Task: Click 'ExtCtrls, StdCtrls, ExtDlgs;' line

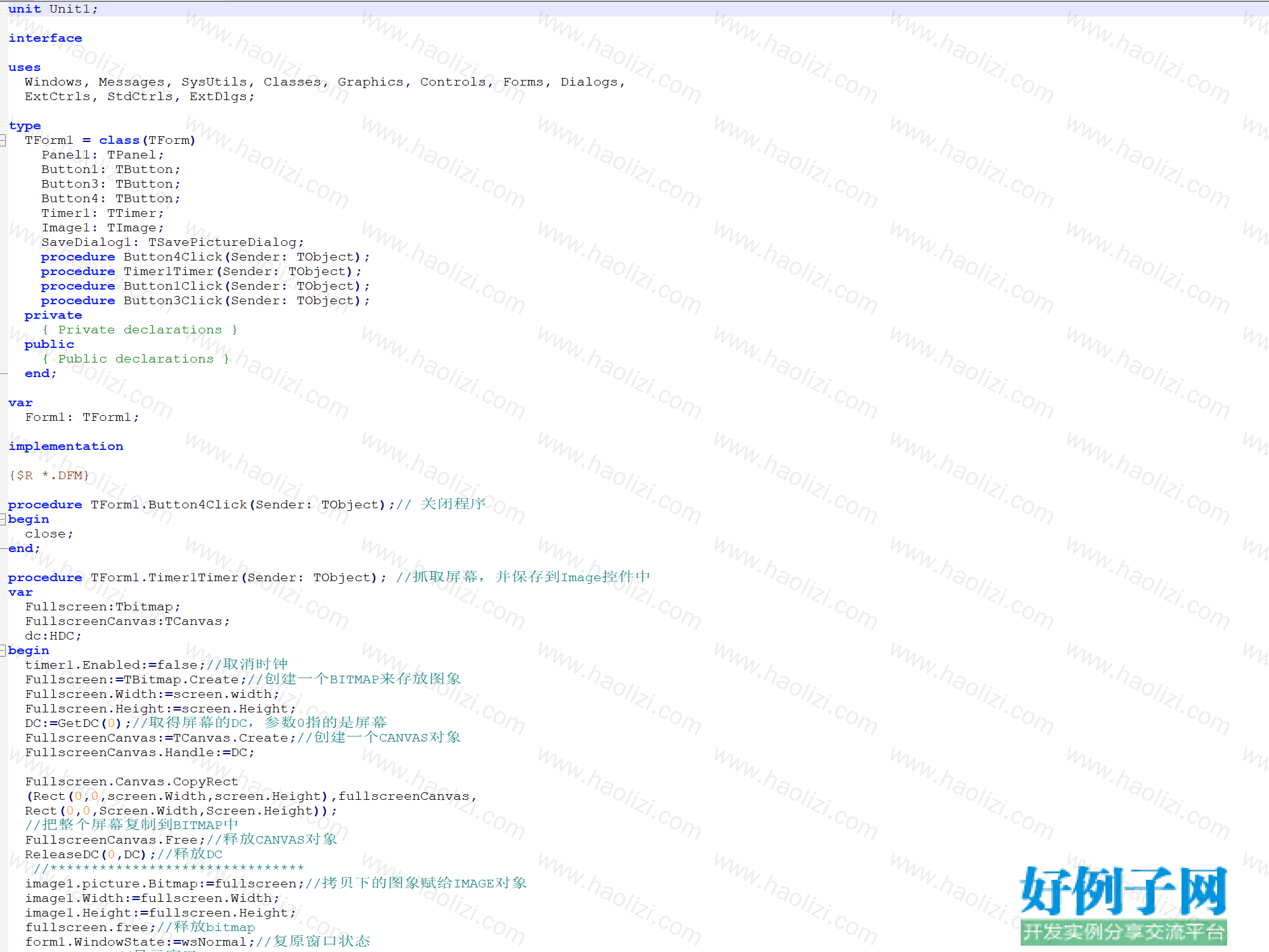Action: tap(139, 96)
